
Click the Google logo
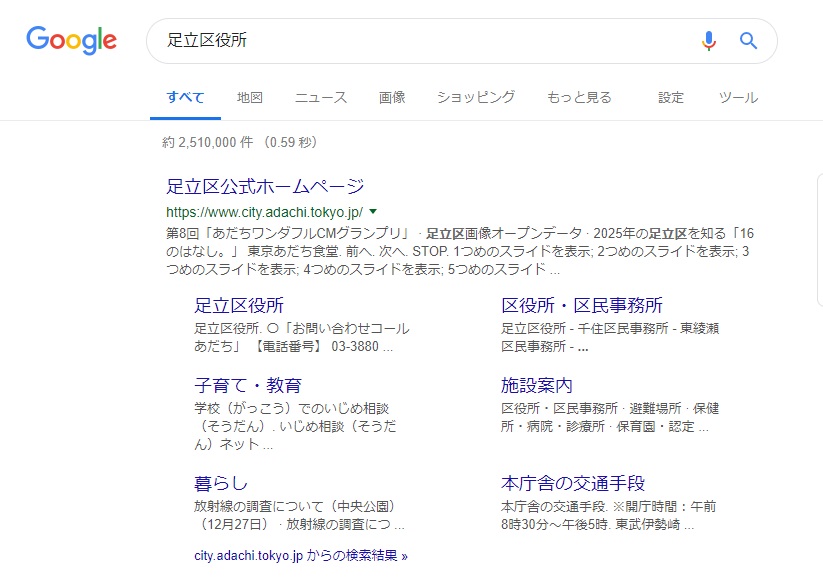pos(71,40)
